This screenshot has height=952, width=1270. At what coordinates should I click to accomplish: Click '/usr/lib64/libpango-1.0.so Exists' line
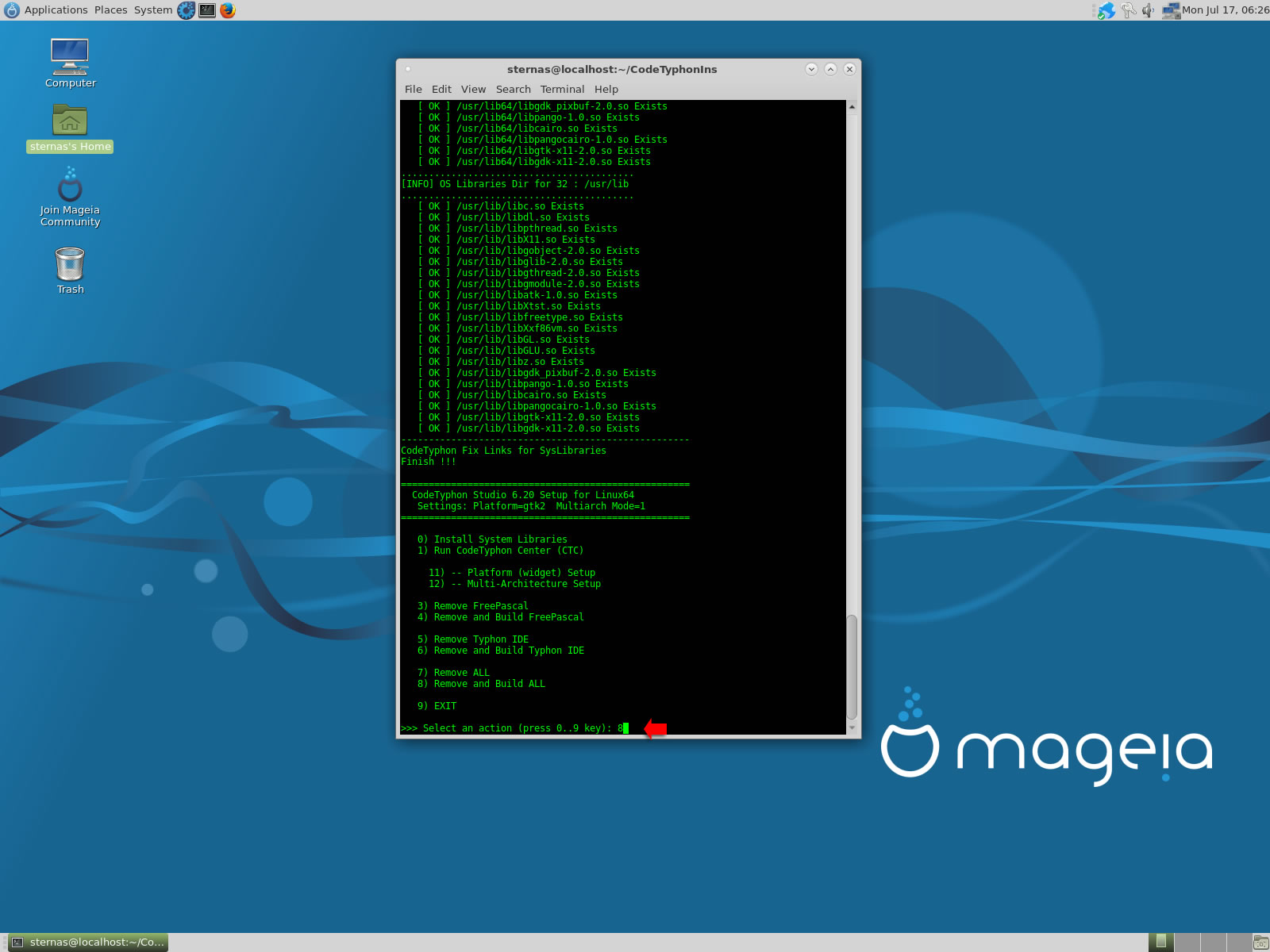pyautogui.click(x=529, y=117)
